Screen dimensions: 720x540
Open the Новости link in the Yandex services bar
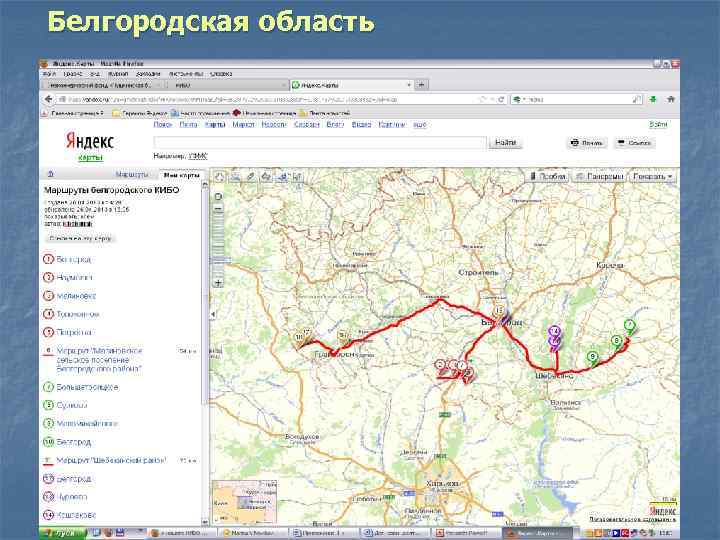[274, 124]
